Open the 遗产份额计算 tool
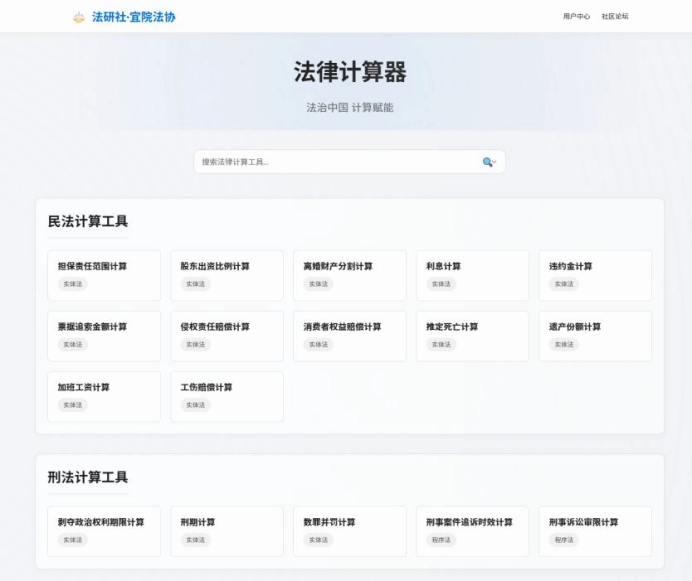 tap(595, 336)
